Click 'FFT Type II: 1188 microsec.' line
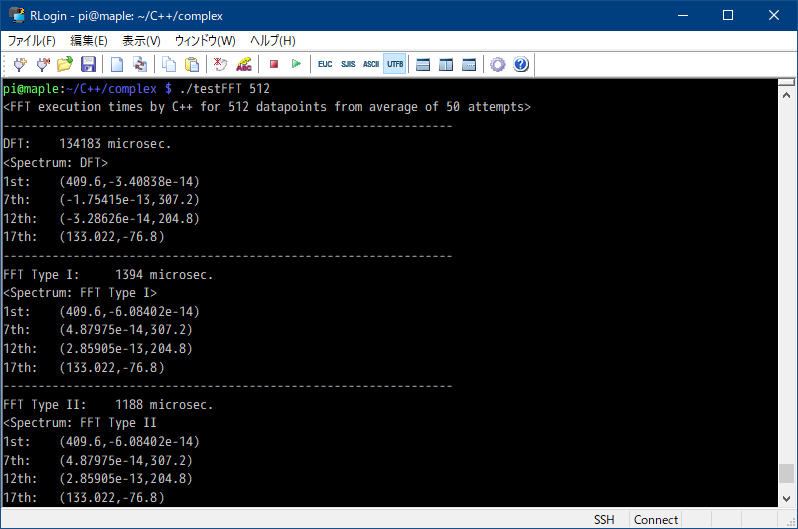798x529 pixels. tap(108, 405)
